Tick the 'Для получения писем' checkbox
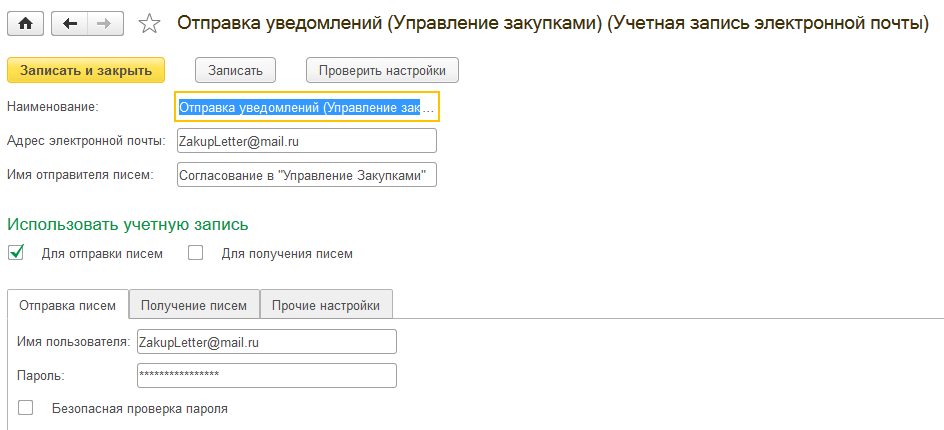Screen dimensions: 944x430 195,253
